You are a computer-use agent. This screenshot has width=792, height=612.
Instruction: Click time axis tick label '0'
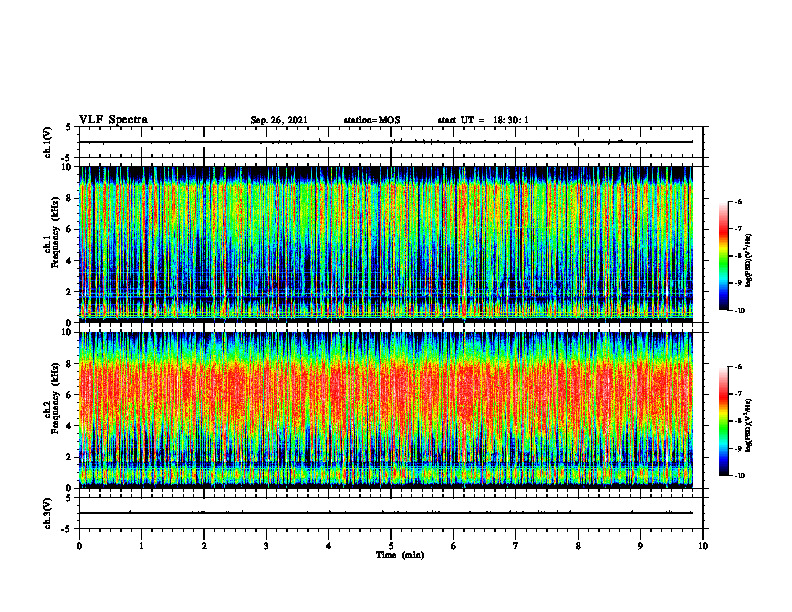79,546
